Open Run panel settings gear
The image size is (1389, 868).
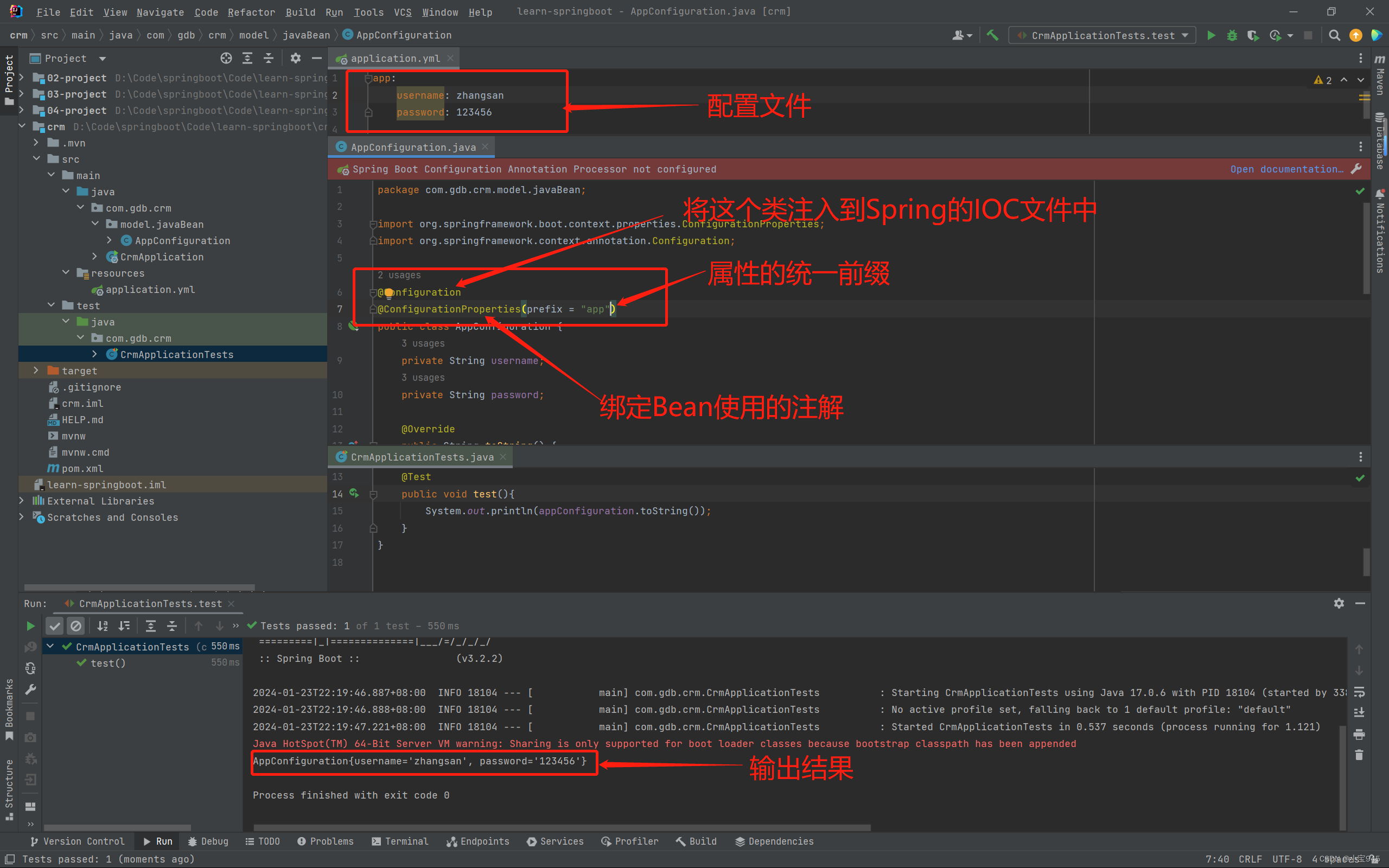pyautogui.click(x=1339, y=603)
